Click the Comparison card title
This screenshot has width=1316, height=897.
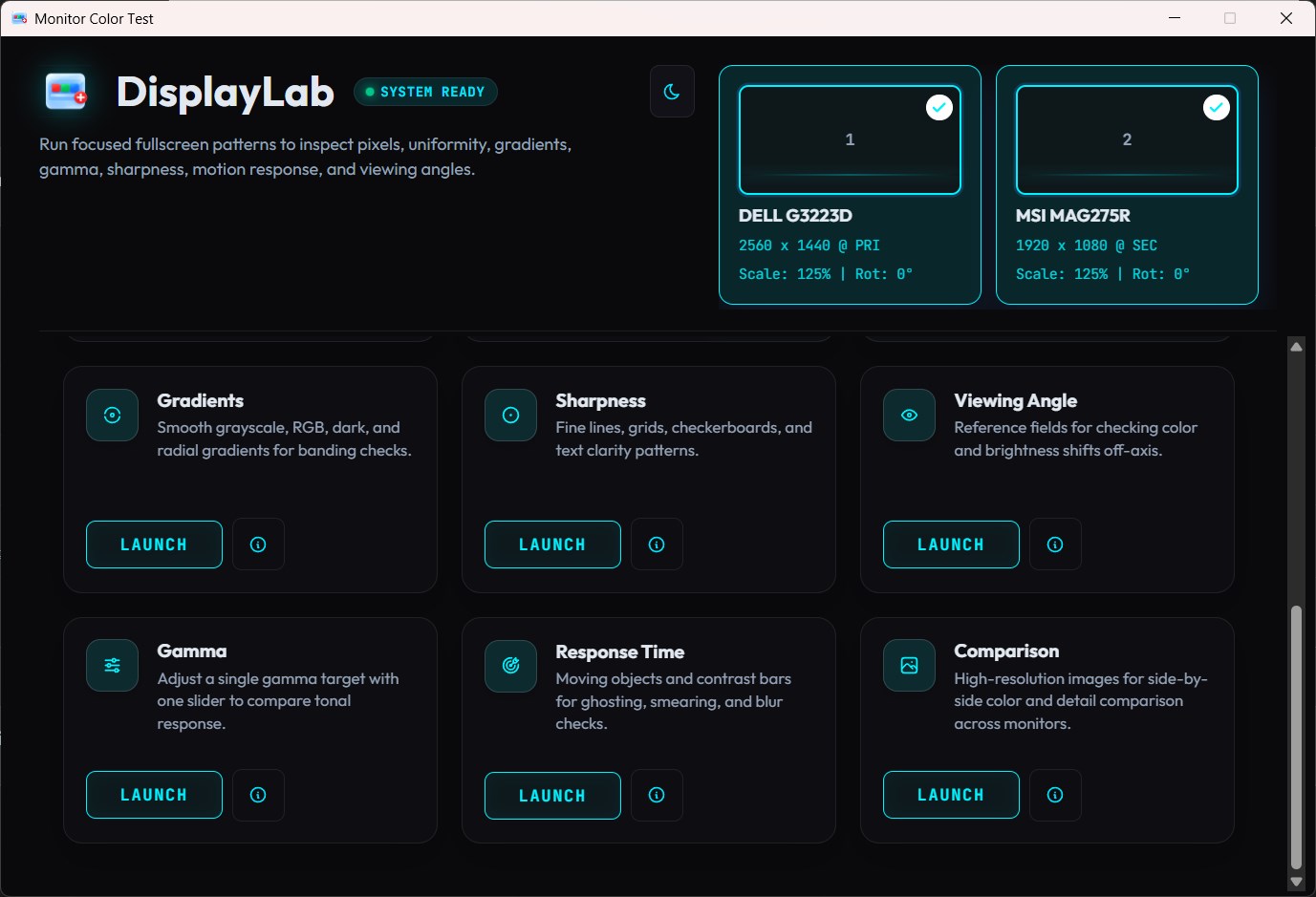(1006, 651)
